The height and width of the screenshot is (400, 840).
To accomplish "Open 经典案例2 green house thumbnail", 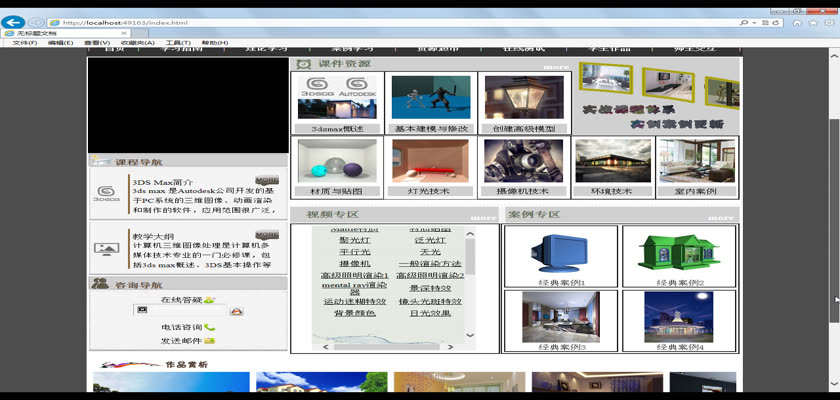I will click(679, 253).
